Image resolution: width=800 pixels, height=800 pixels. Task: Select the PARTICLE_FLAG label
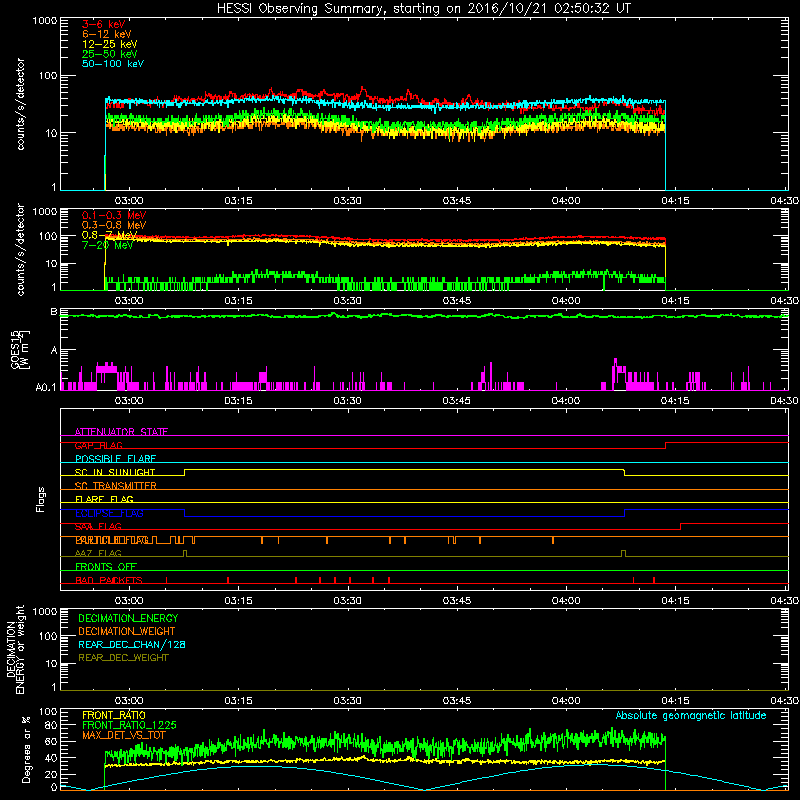click(112, 540)
